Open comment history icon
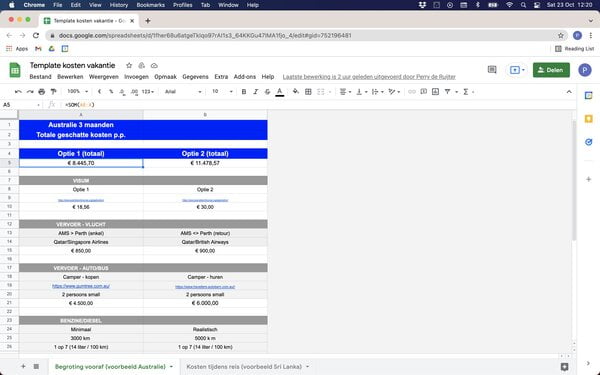This screenshot has height=375, width=600. pyautogui.click(x=492, y=70)
